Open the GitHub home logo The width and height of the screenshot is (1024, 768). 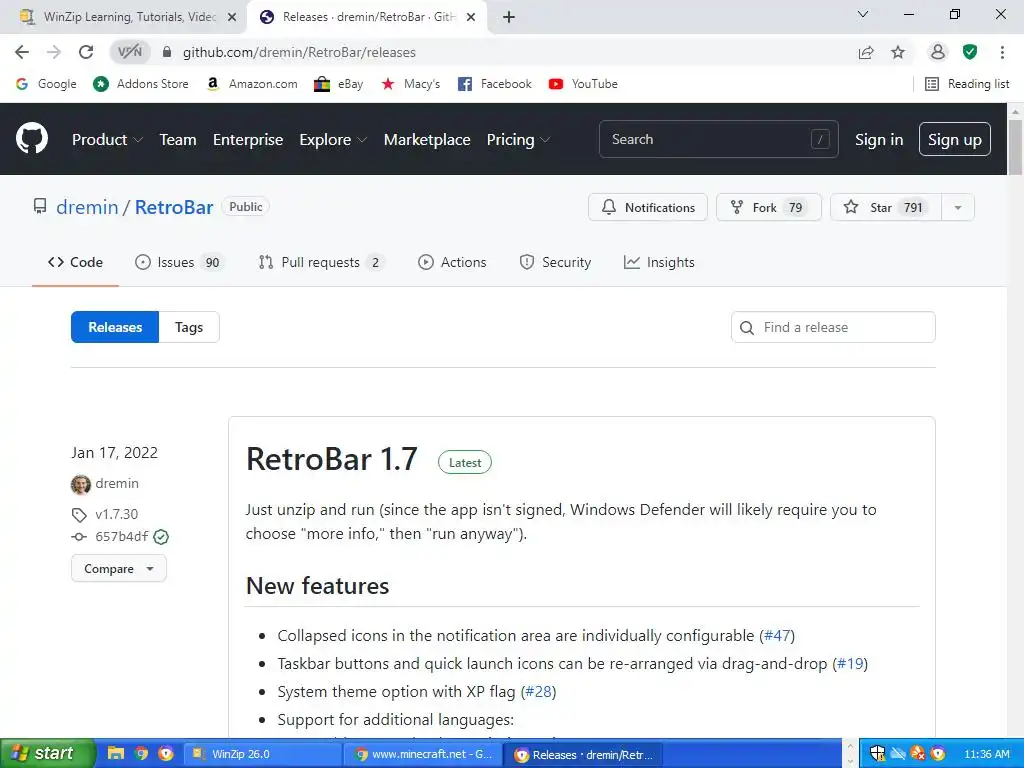31,138
